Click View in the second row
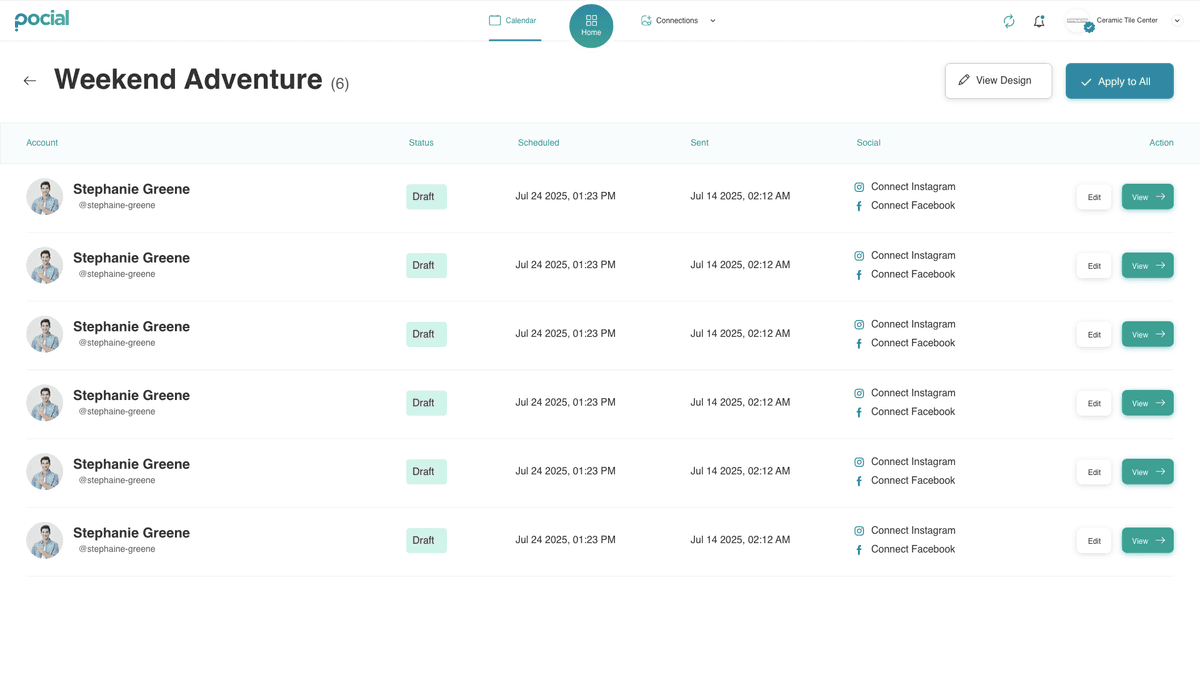 1147,266
